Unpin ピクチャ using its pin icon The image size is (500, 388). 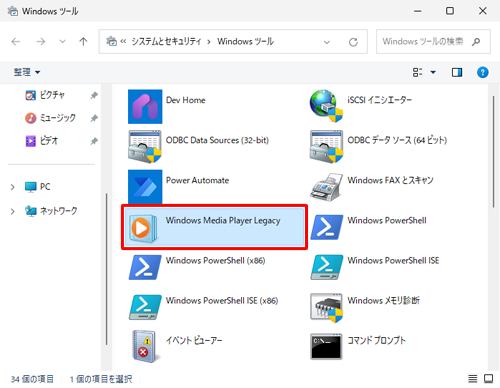tap(94, 96)
